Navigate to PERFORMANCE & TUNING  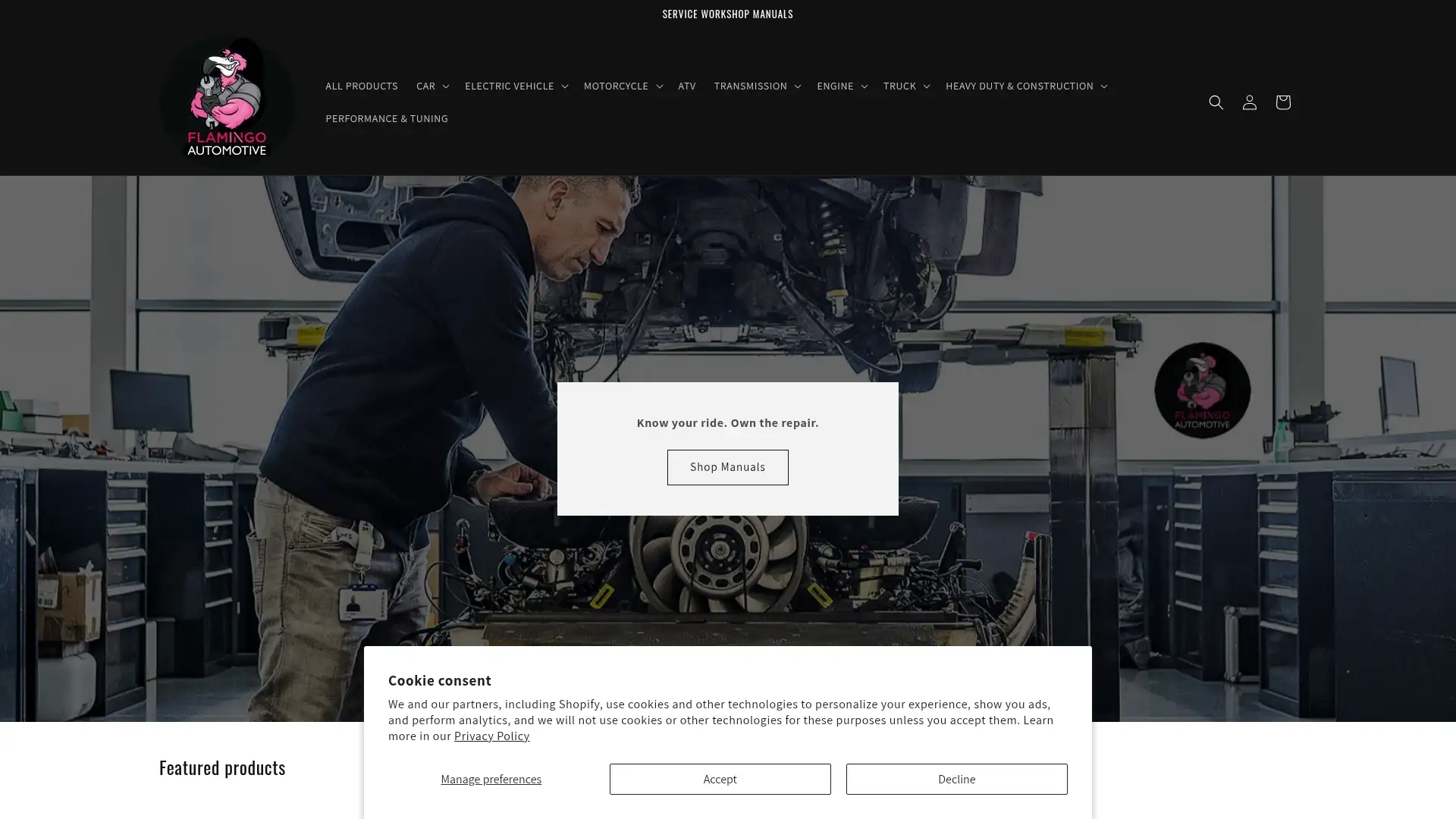(387, 118)
